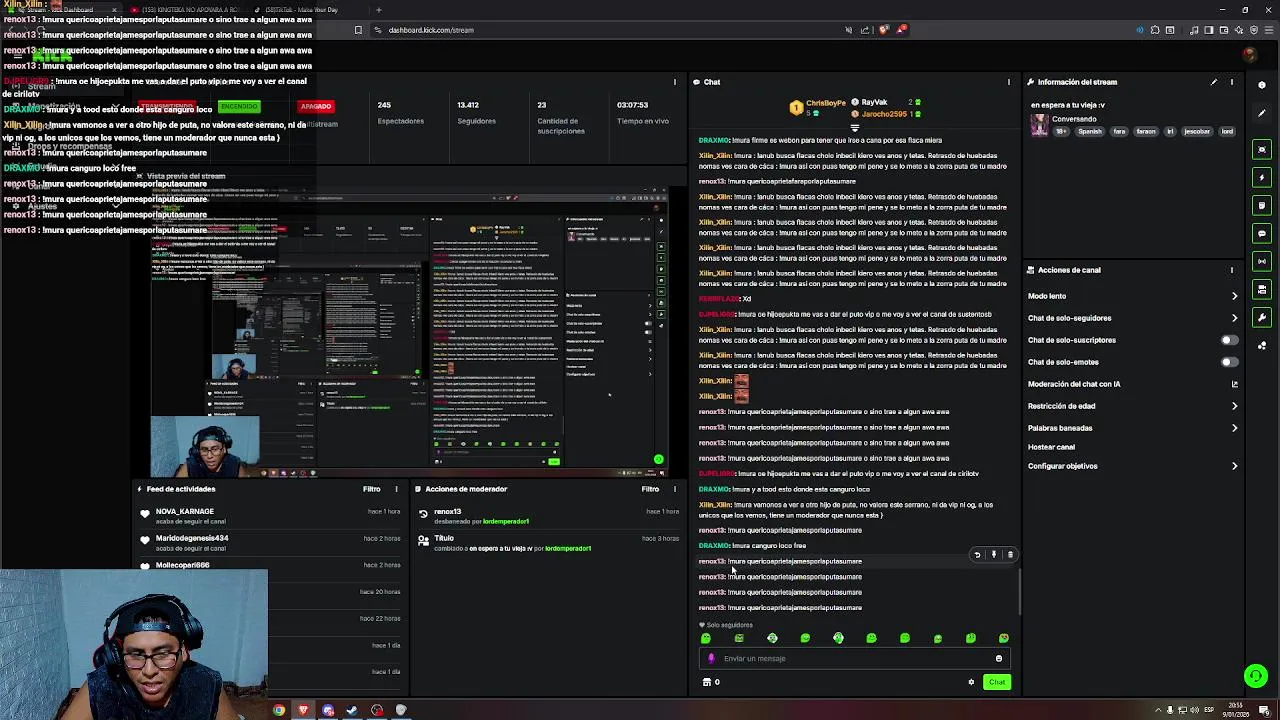Click the green Chat send button
The image size is (1280, 720).
pos(997,682)
